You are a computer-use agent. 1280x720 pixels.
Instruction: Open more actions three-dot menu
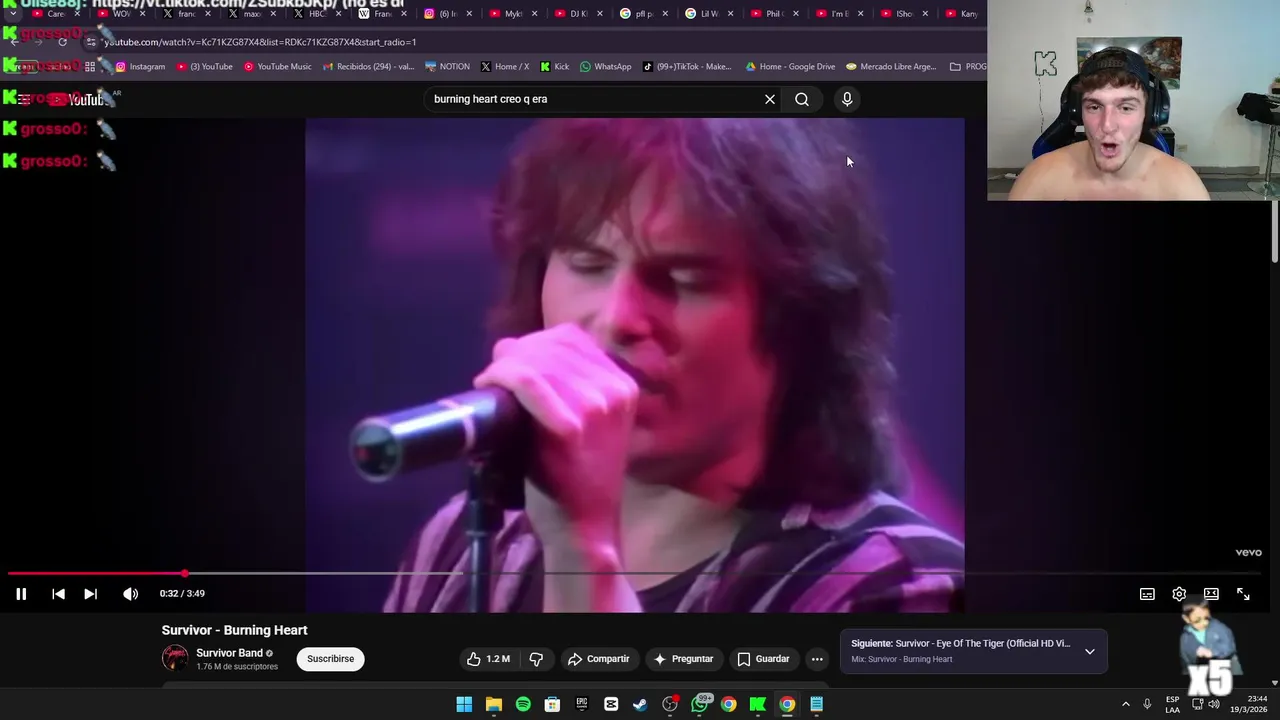(817, 659)
